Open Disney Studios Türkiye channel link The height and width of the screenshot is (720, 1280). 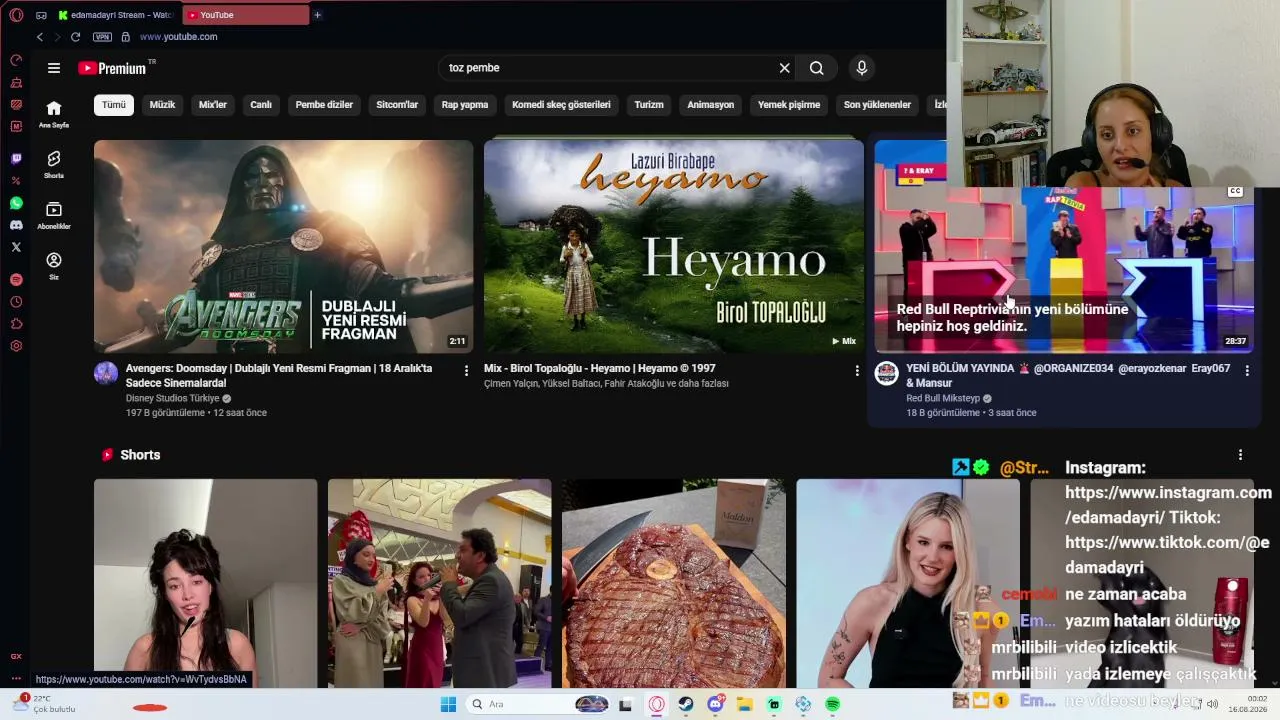(172, 398)
